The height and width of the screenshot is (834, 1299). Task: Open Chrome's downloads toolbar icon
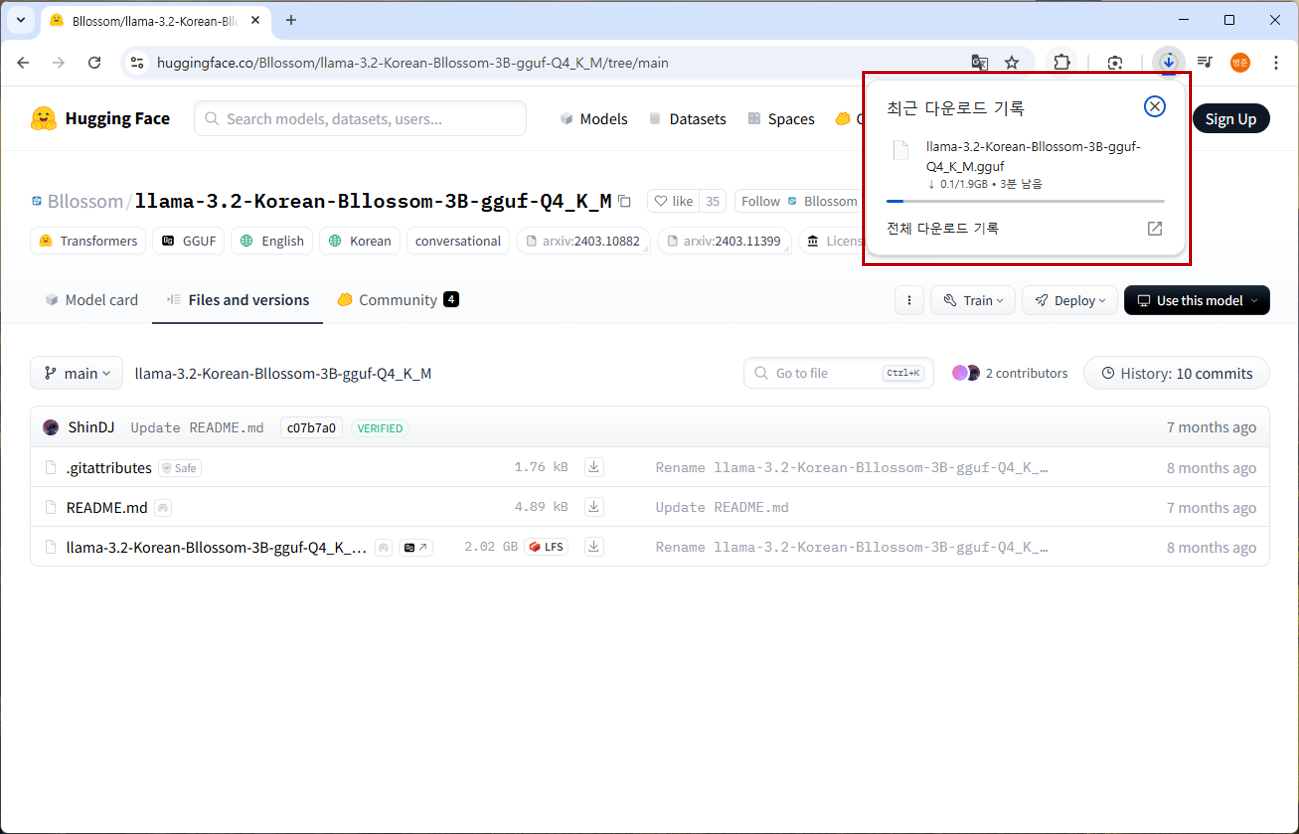(1168, 62)
